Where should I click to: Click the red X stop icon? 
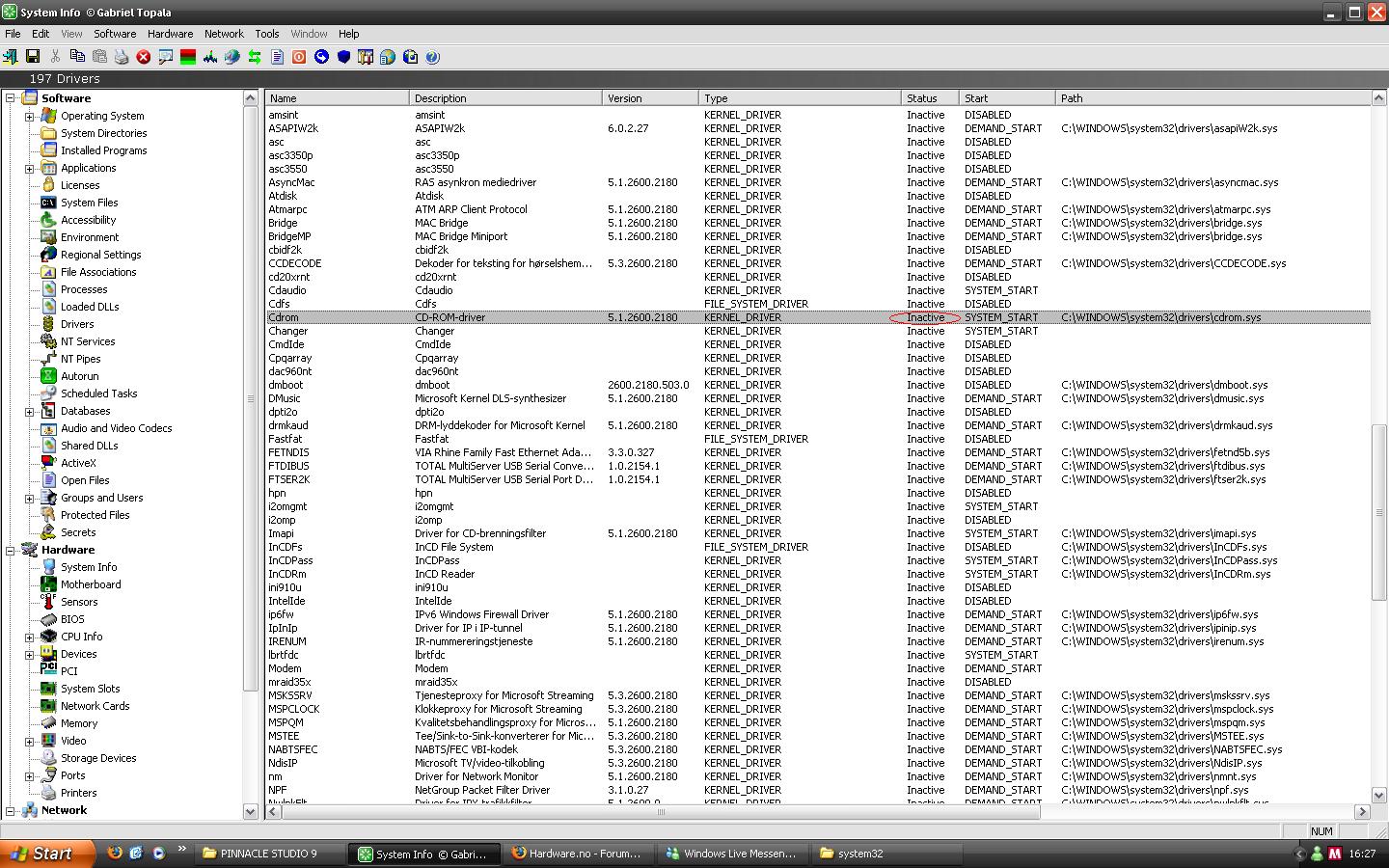(x=144, y=57)
